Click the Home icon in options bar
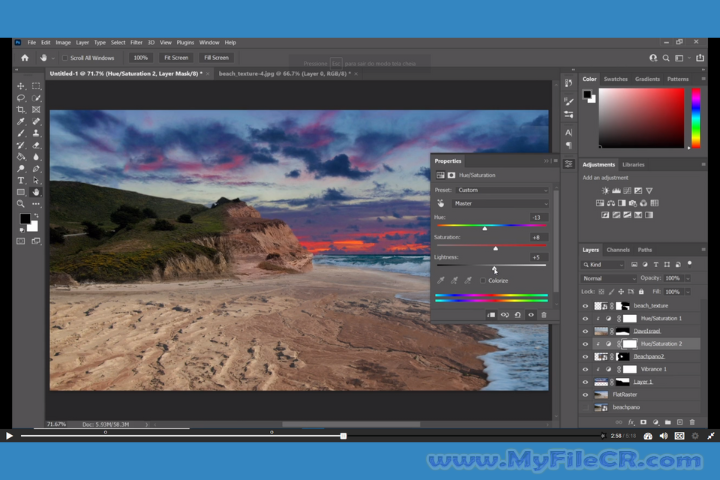 25,58
